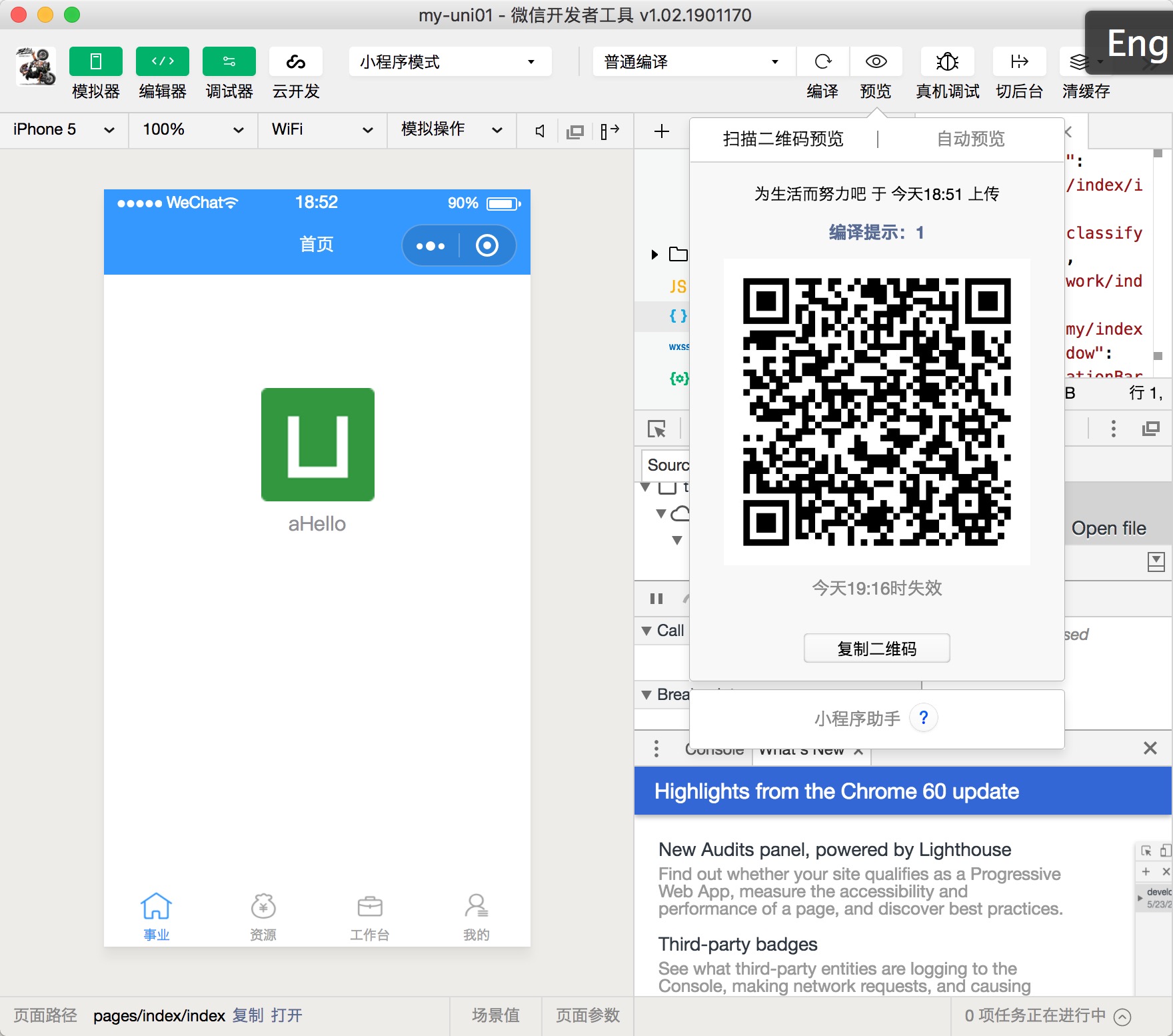
Task: Detach simulator into separate window
Action: point(575,131)
